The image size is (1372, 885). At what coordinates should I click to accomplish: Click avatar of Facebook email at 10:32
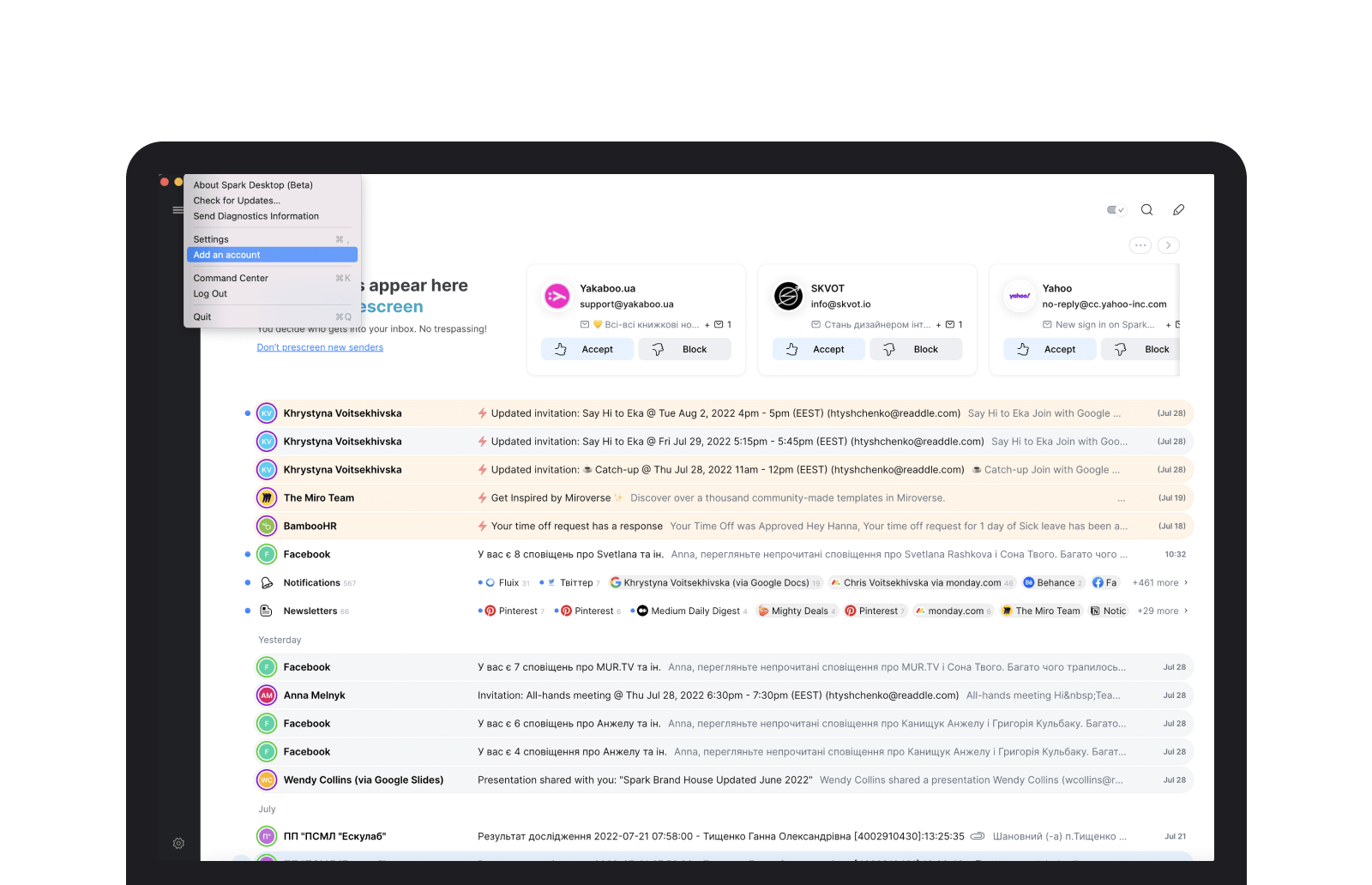[x=267, y=555]
